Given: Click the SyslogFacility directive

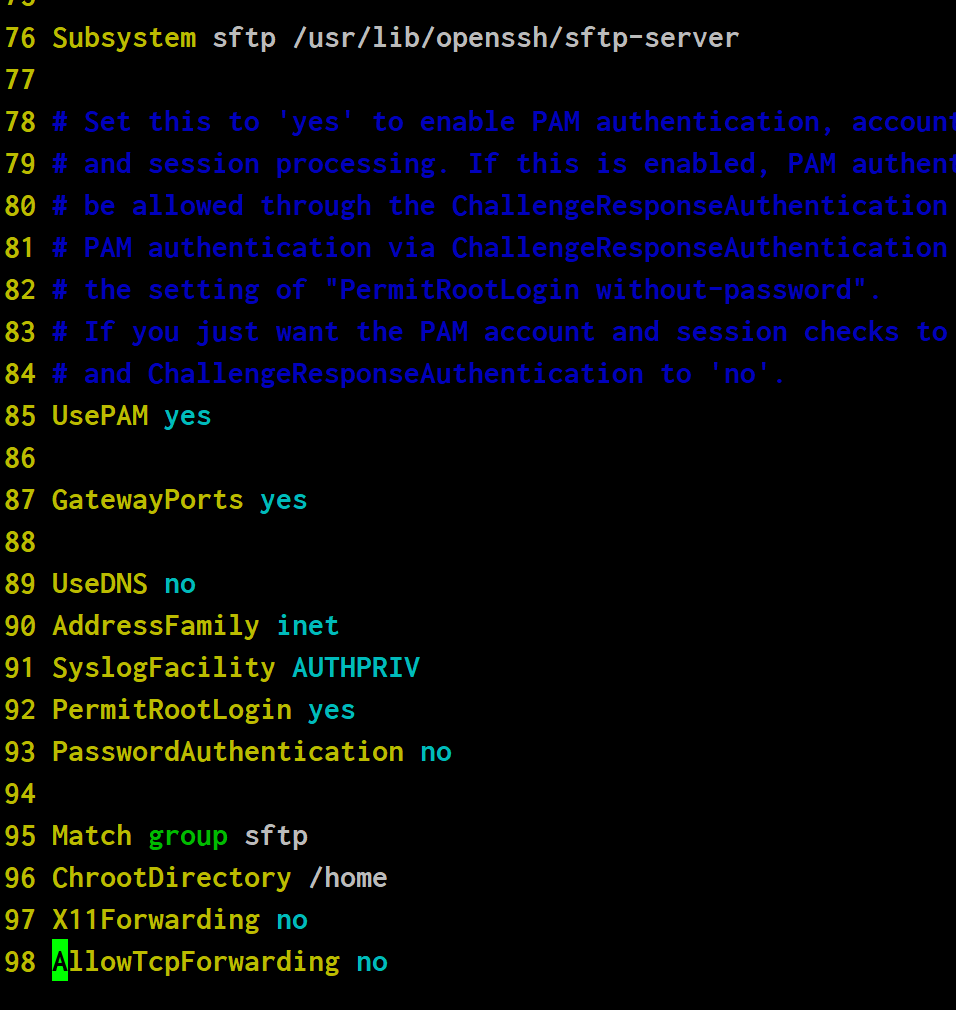Looking at the screenshot, I should (x=164, y=668).
